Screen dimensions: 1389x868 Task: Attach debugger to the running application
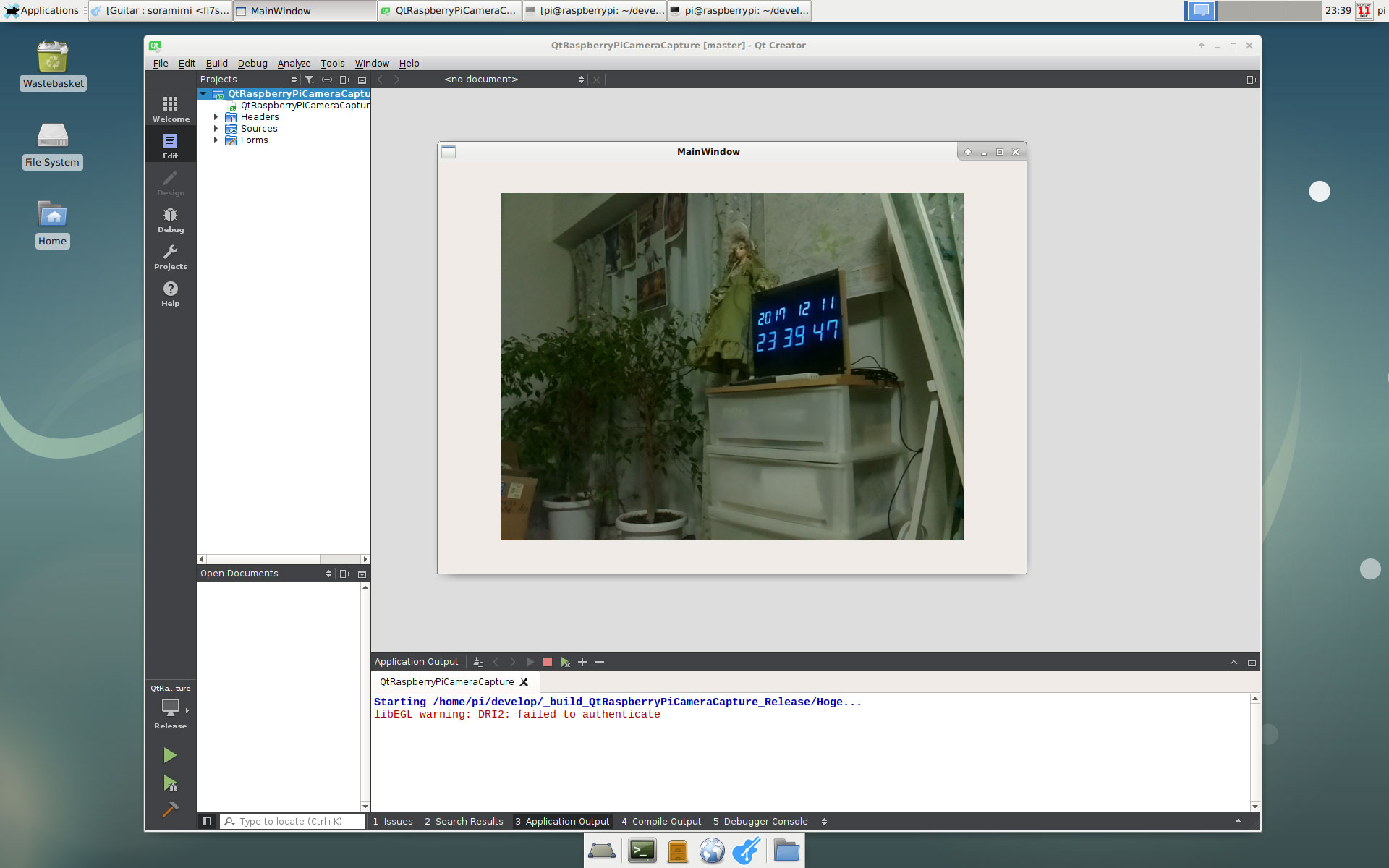coord(565,662)
